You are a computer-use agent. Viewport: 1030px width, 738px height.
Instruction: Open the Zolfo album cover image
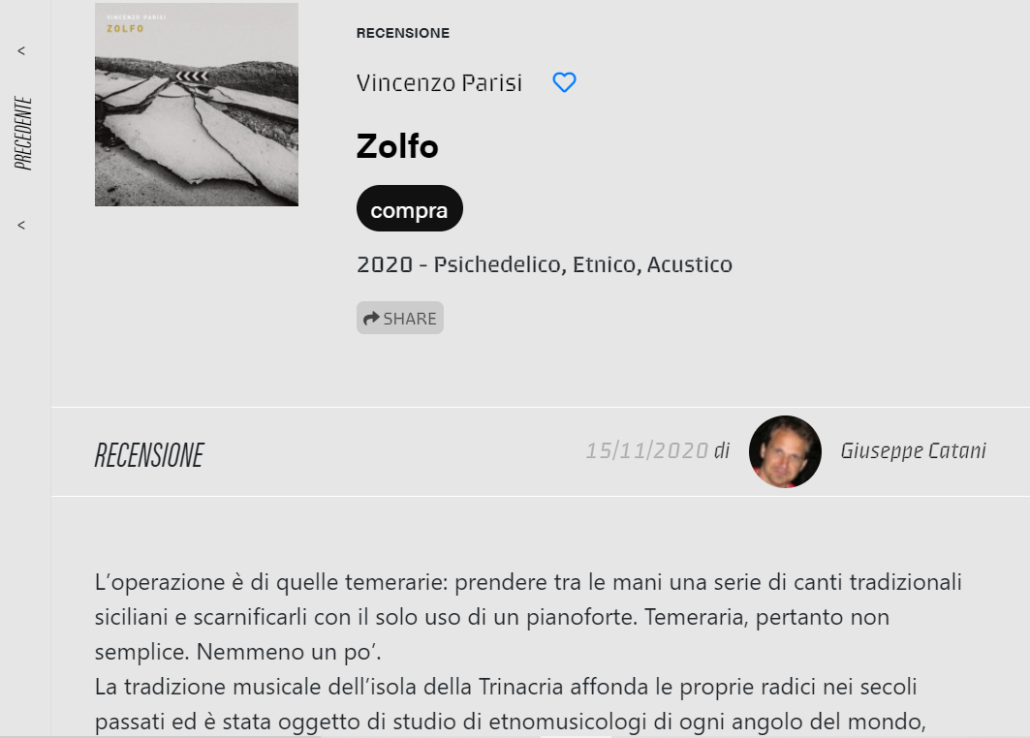coord(196,104)
